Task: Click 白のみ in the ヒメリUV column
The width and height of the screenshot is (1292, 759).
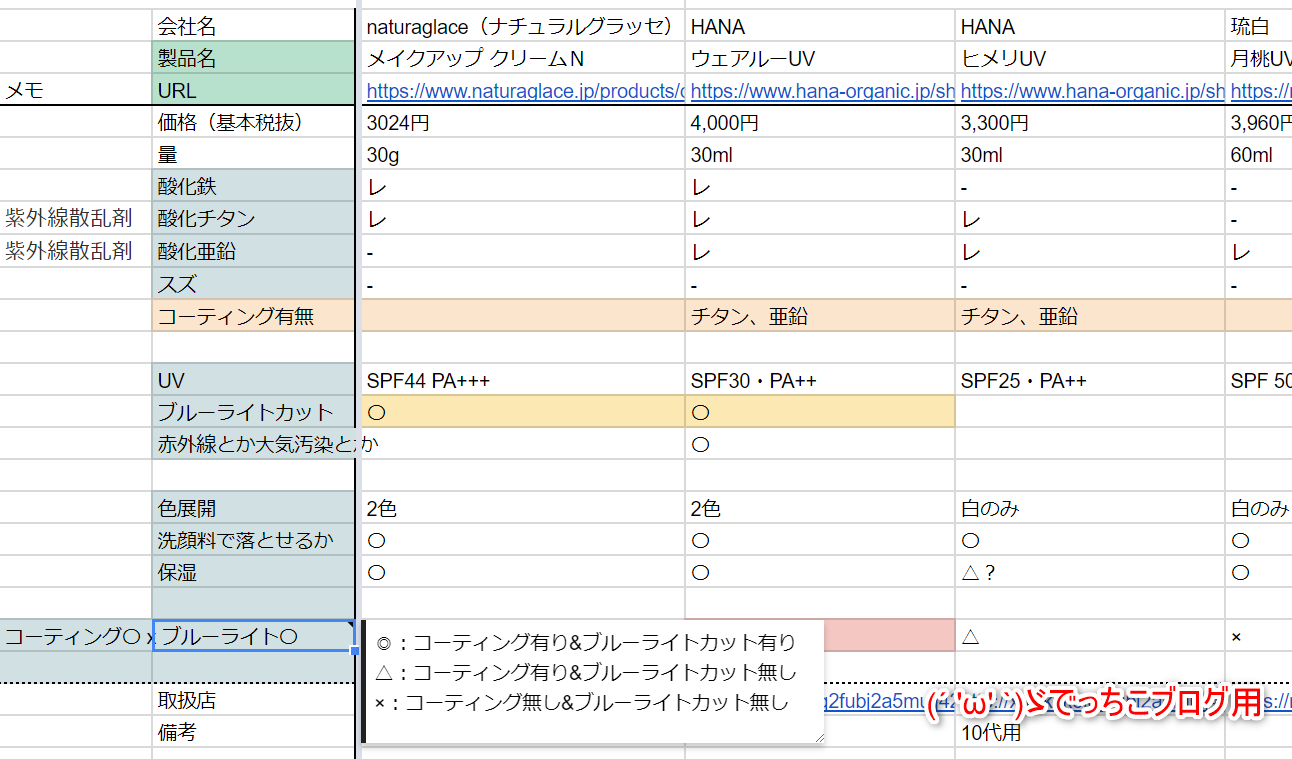Action: click(1090, 508)
